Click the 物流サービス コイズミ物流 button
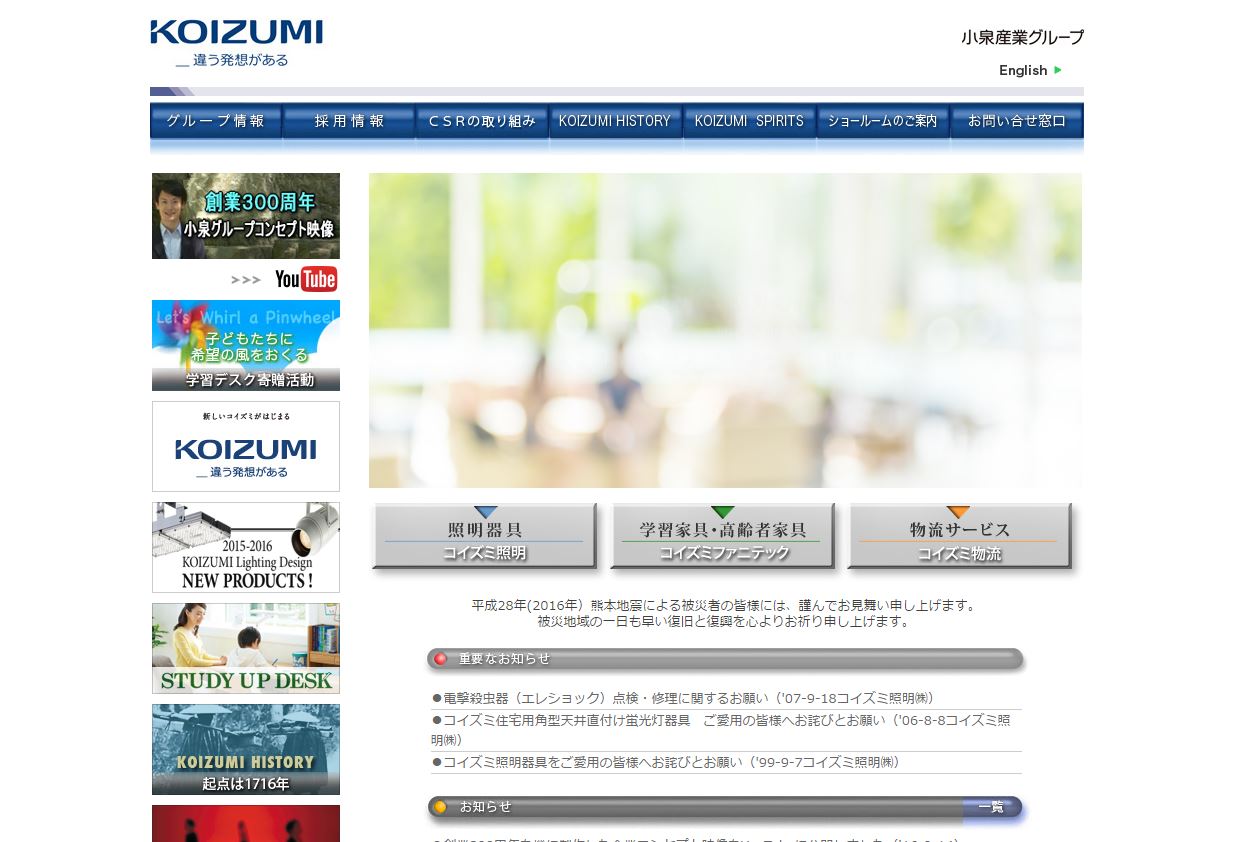1234x842 pixels. [960, 537]
